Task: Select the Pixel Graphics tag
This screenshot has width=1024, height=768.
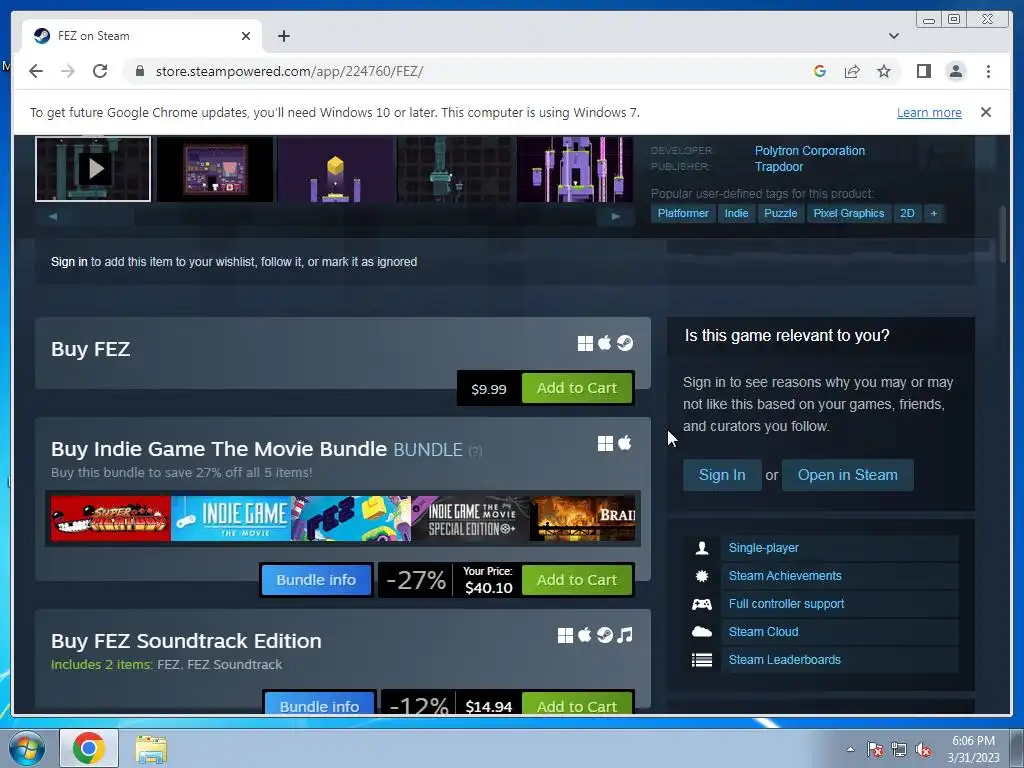Action: 848,214
